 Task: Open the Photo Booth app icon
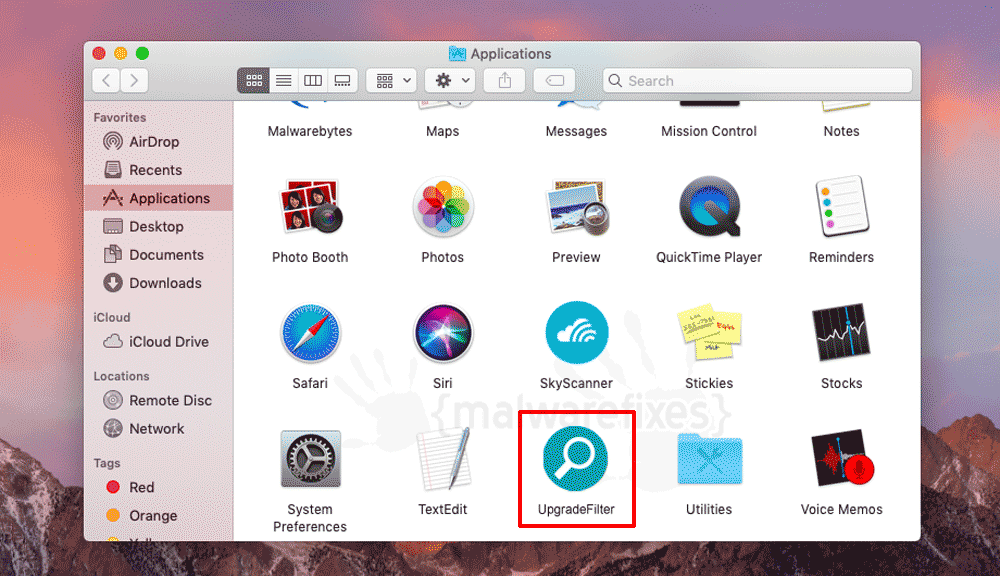coord(311,206)
